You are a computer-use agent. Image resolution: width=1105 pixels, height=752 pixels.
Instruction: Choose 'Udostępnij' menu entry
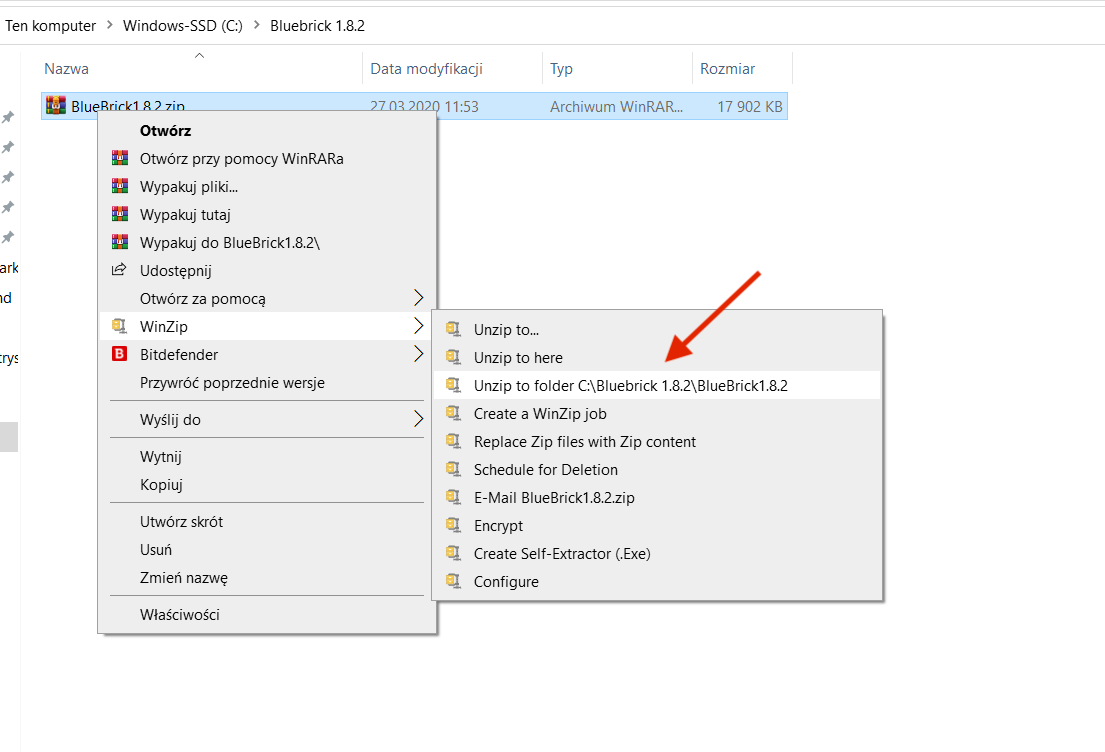(267, 271)
